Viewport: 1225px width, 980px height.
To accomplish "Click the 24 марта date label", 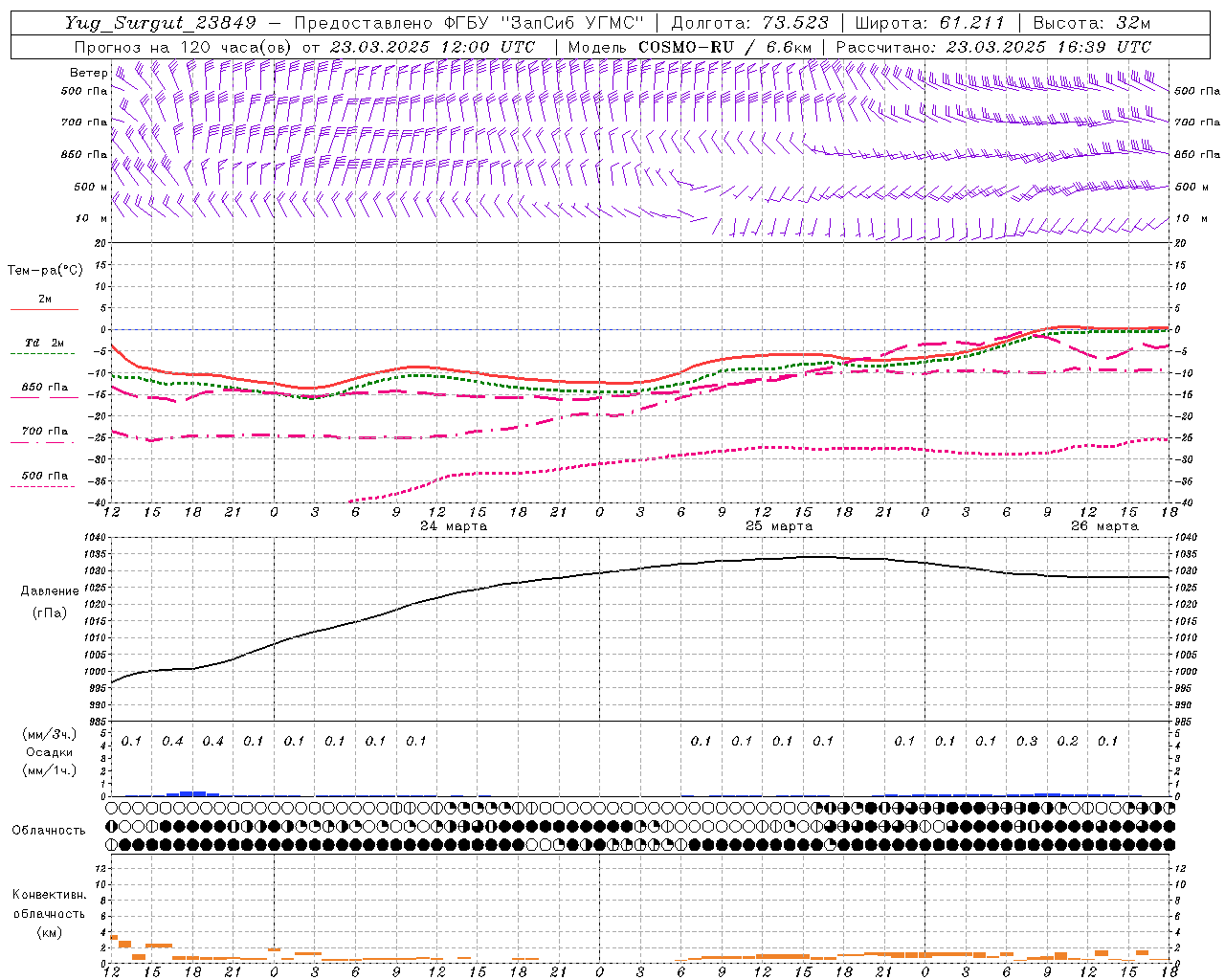I will pos(454,526).
